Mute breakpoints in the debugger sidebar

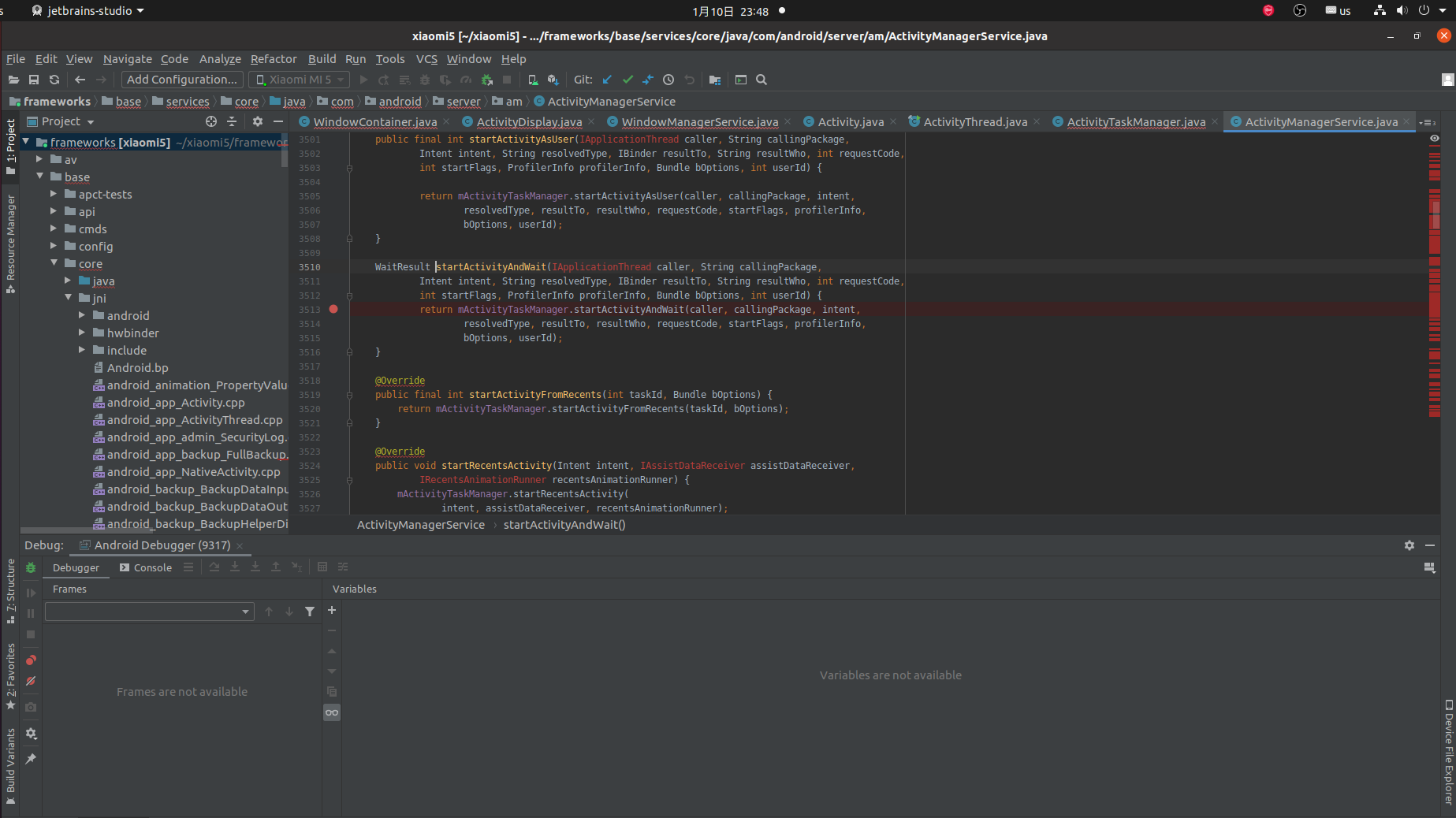point(31,681)
